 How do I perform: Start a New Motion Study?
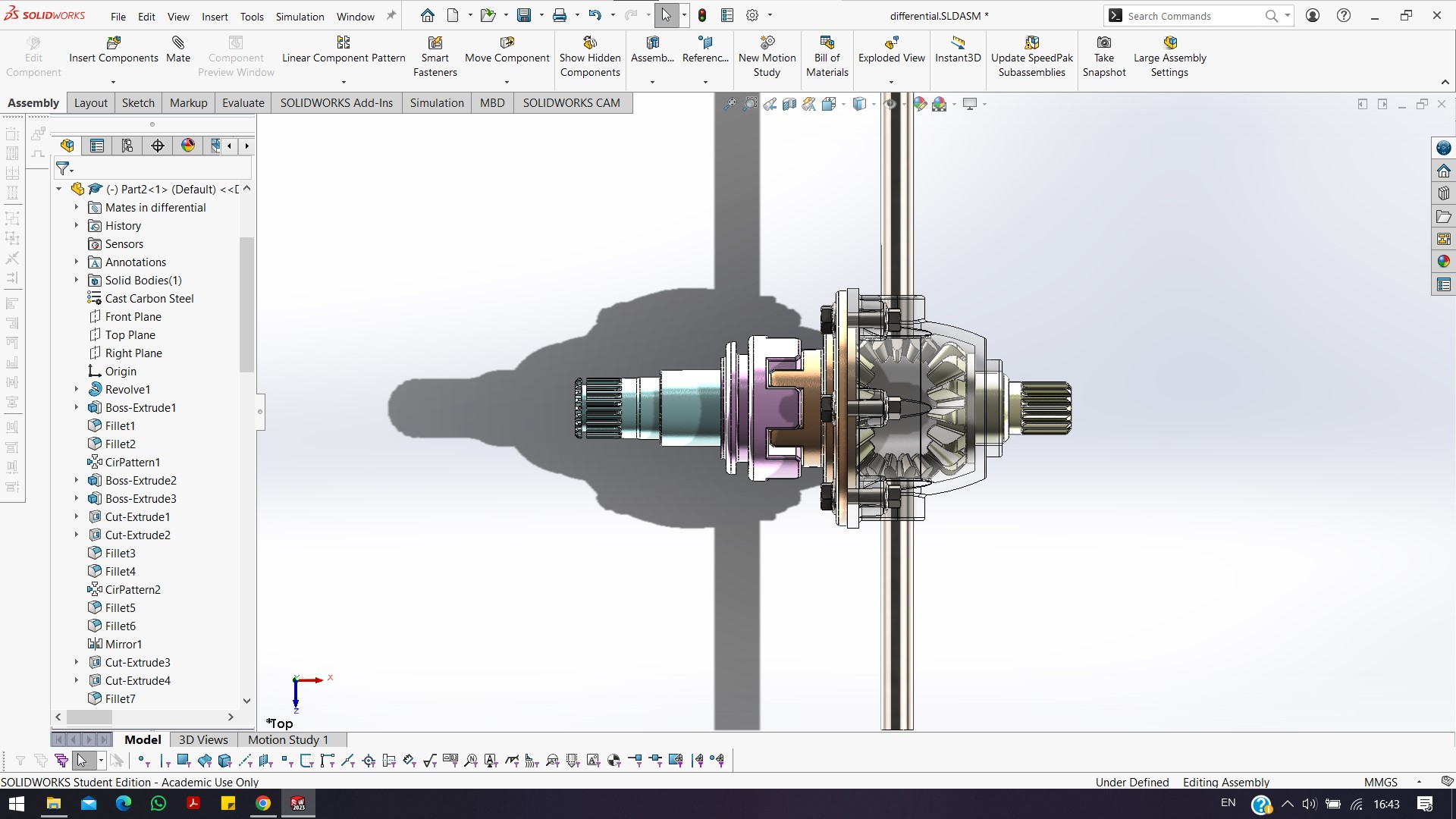coord(767,57)
